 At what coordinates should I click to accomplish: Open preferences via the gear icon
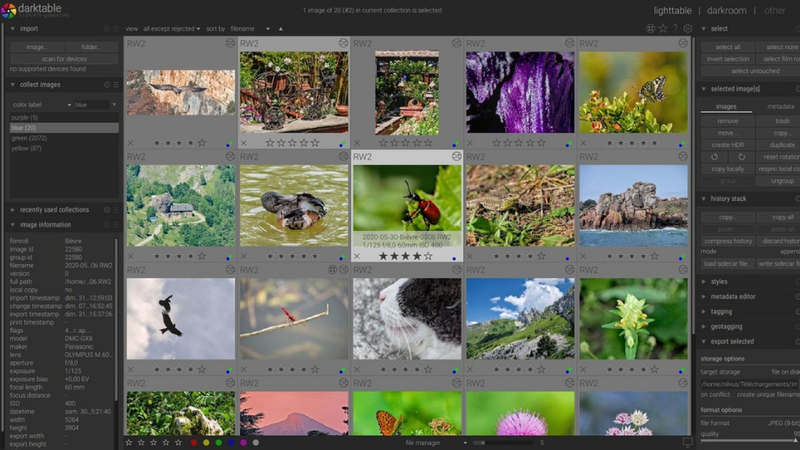point(687,29)
